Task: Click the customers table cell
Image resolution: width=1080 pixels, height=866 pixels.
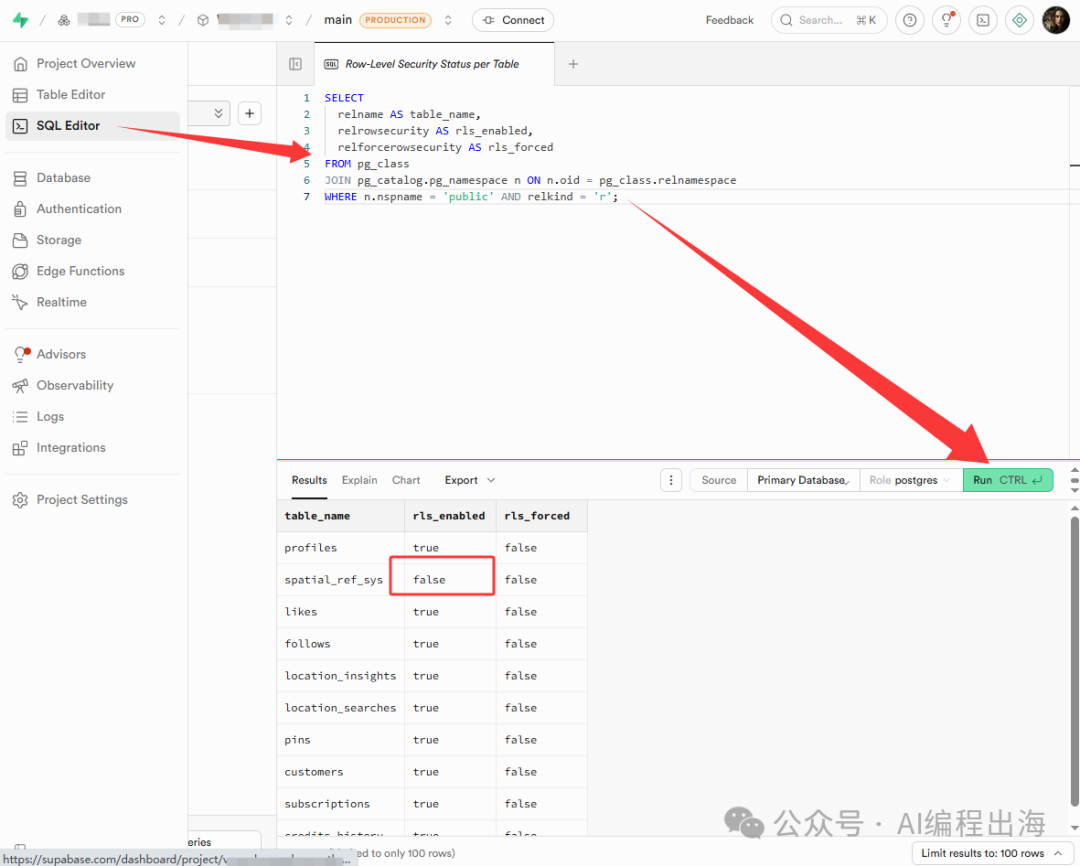Action: (x=340, y=772)
